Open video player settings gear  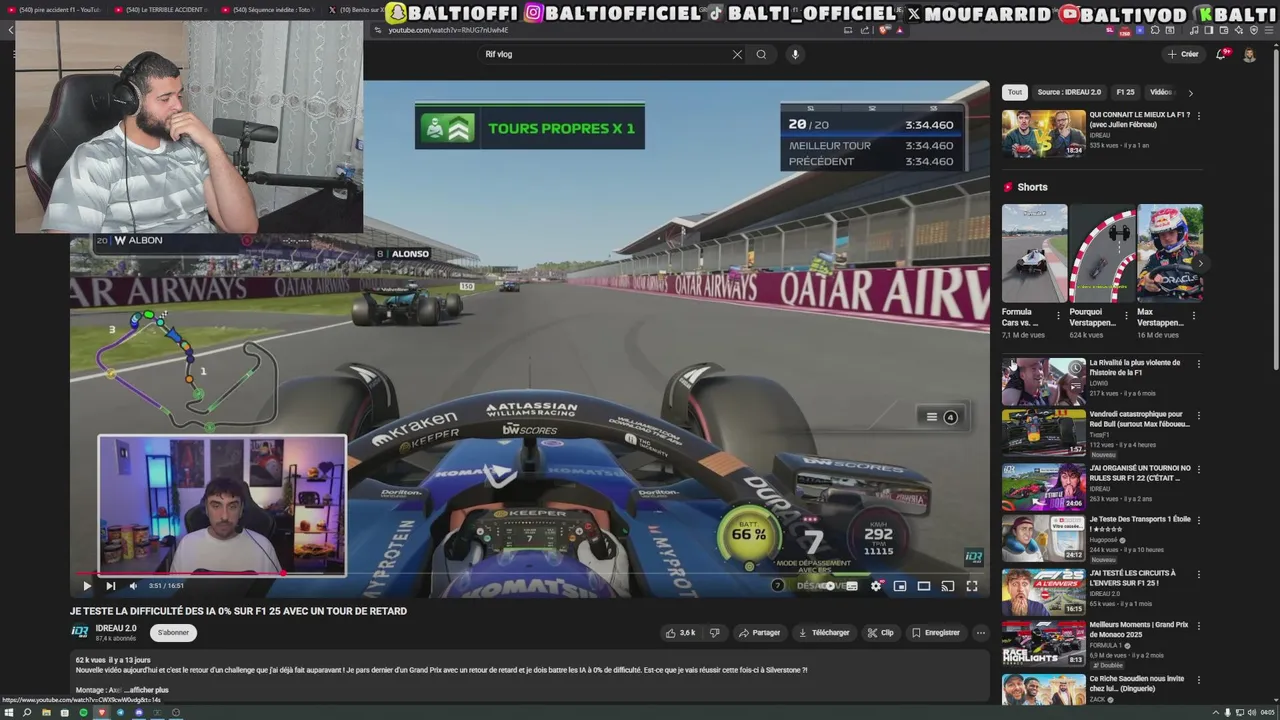click(x=876, y=586)
